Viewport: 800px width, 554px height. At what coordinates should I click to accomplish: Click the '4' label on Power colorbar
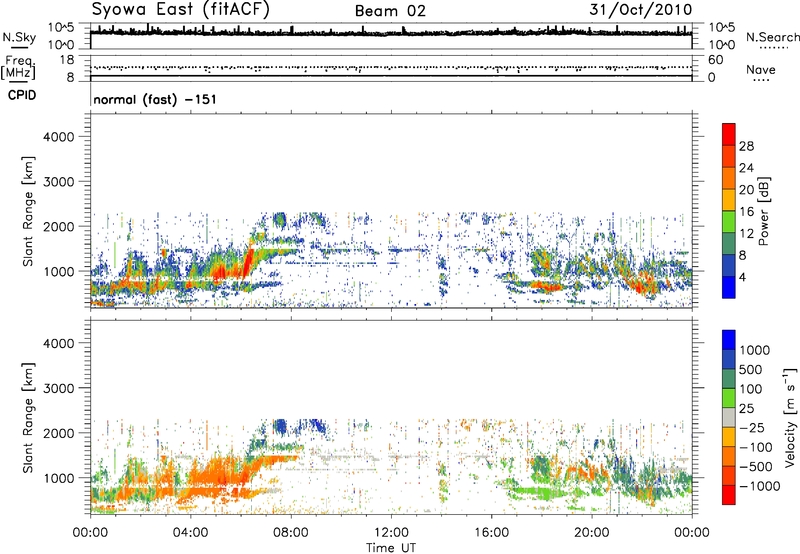(x=742, y=277)
